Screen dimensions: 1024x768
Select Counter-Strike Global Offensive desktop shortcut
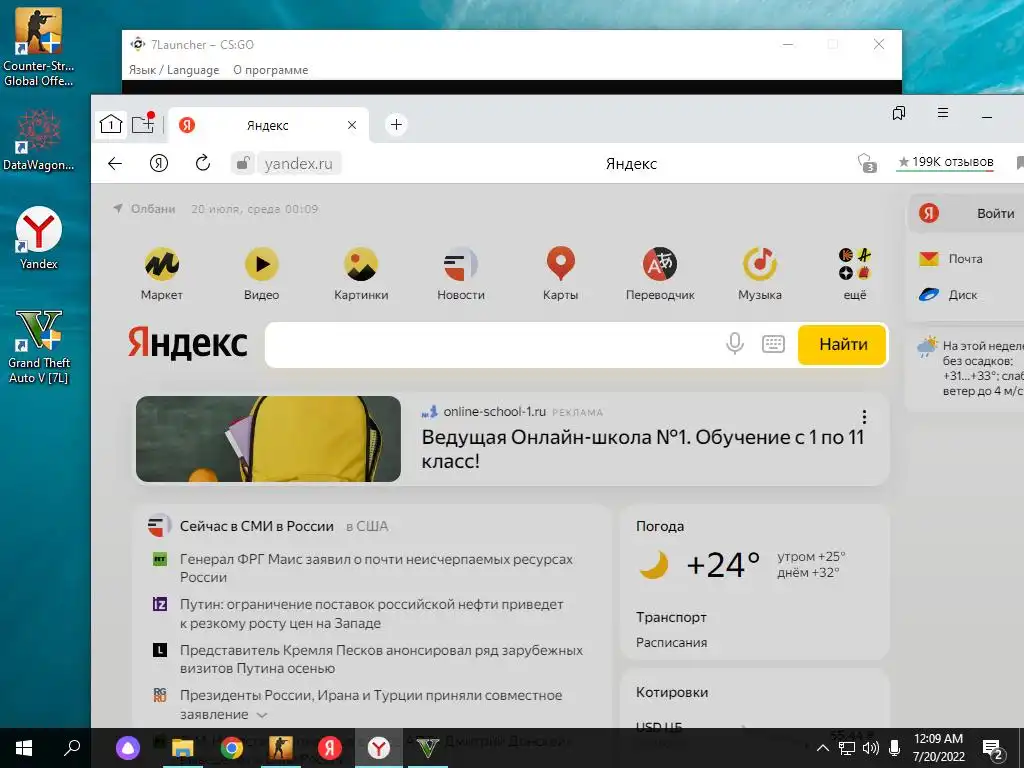39,47
